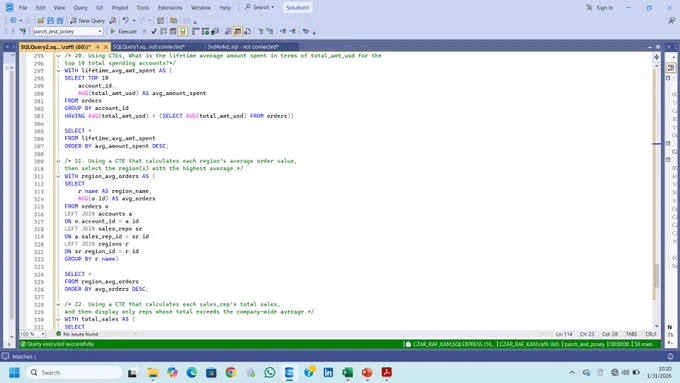The height and width of the screenshot is (383, 680).
Task: Toggle pin on the SQLQuery2 tab
Action: 98,47
